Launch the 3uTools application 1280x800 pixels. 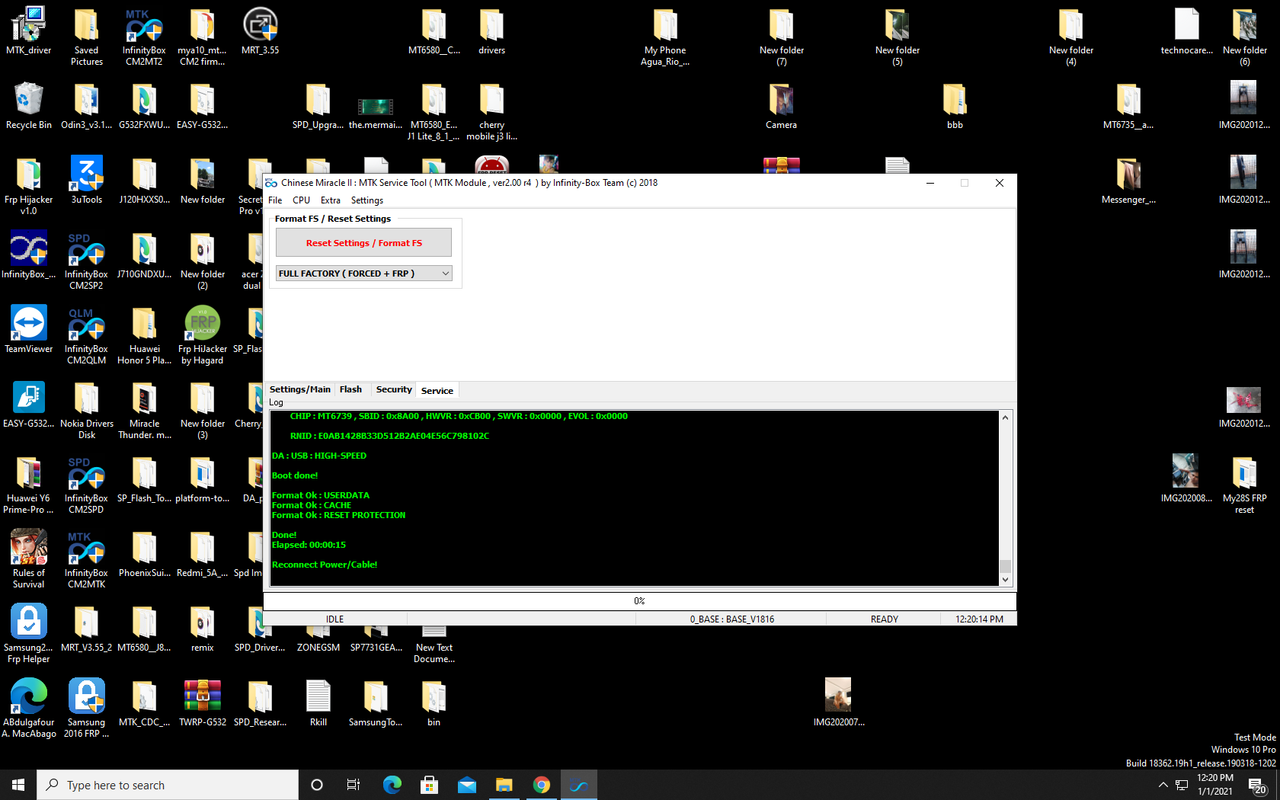(x=86, y=174)
